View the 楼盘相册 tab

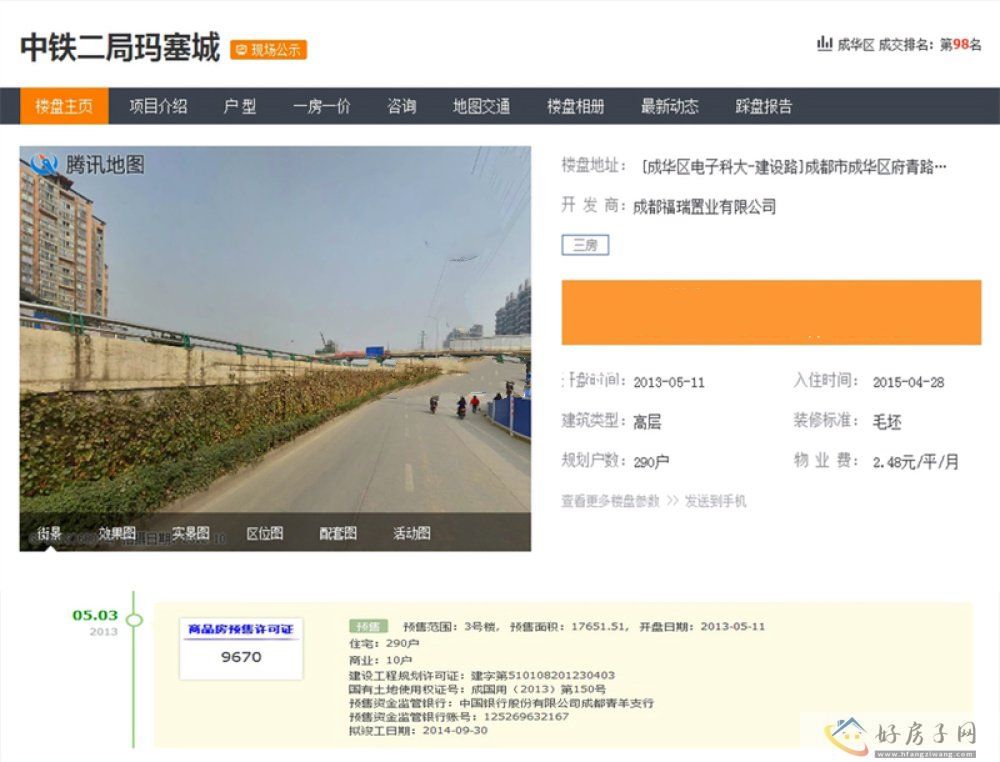pos(575,107)
